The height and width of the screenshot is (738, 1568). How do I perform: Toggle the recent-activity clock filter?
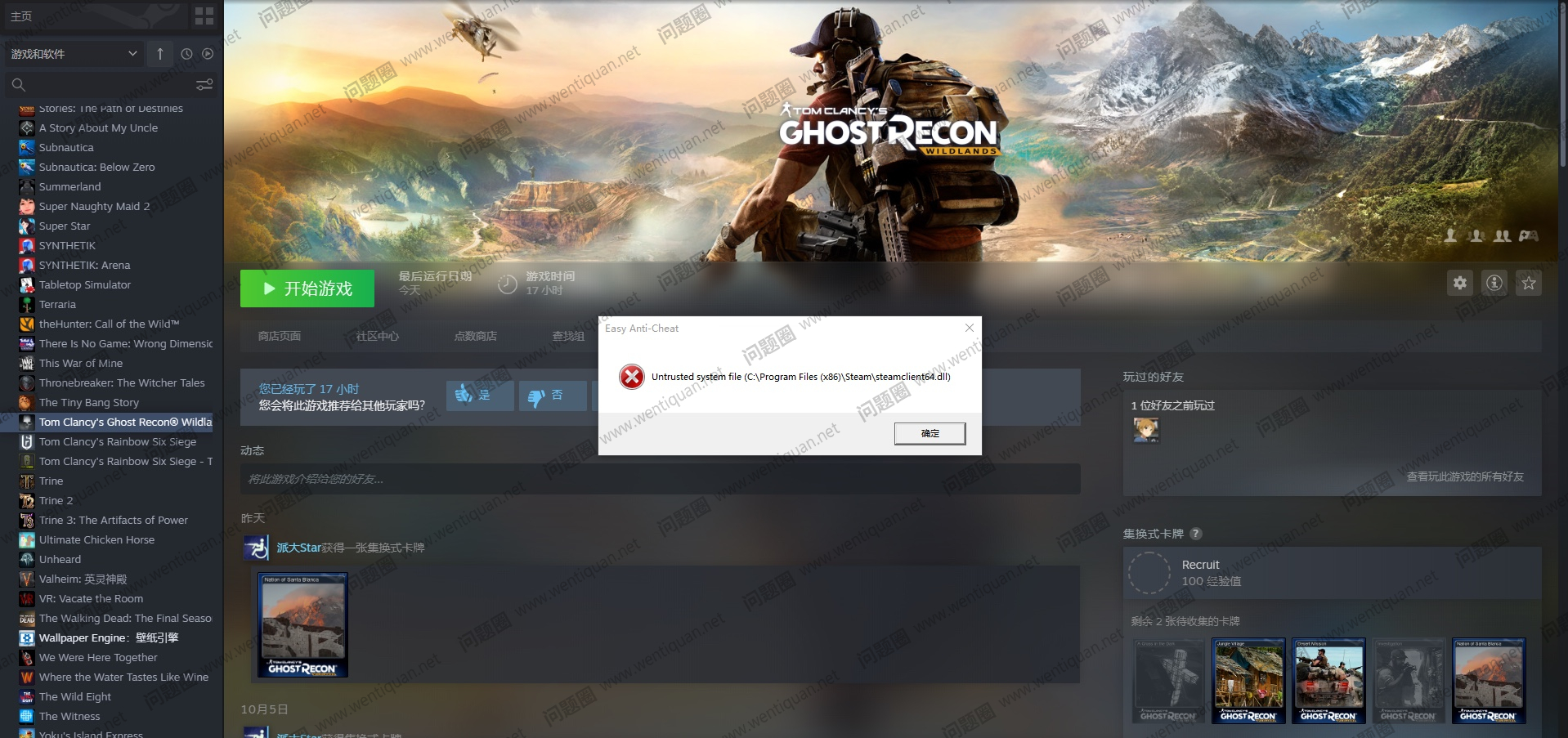[x=186, y=54]
